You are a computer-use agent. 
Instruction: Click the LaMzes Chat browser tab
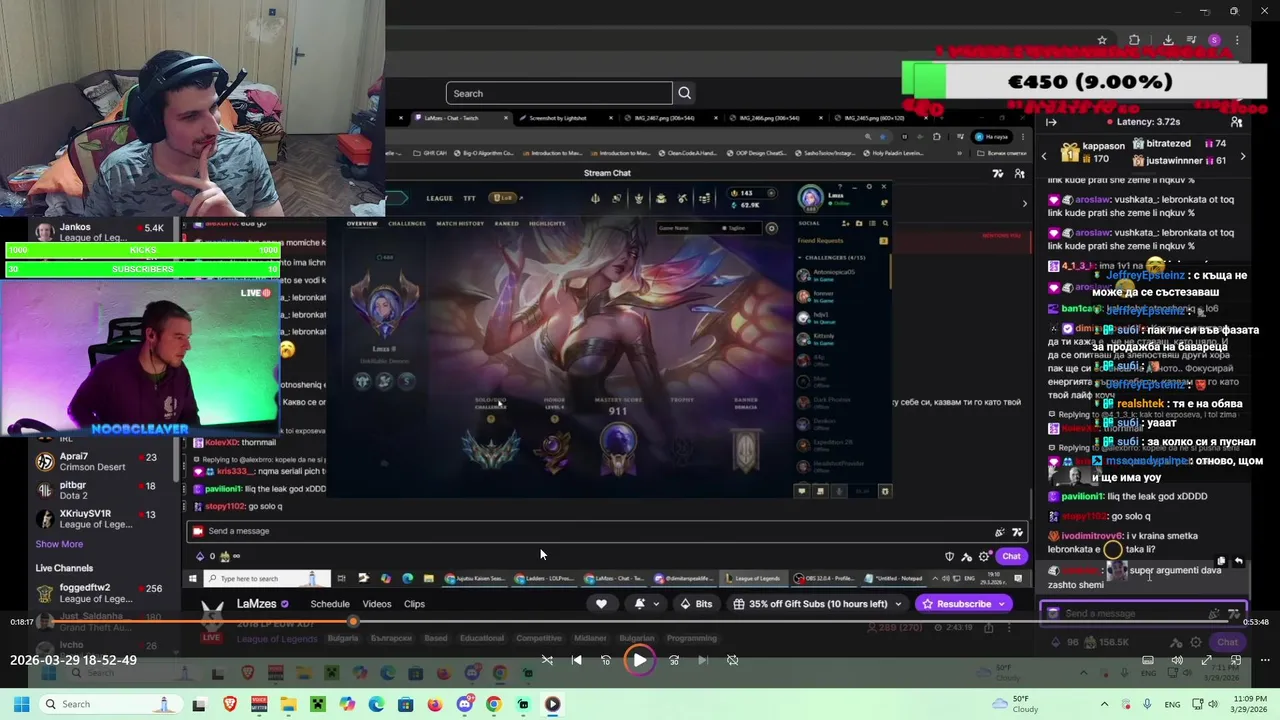click(x=460, y=118)
